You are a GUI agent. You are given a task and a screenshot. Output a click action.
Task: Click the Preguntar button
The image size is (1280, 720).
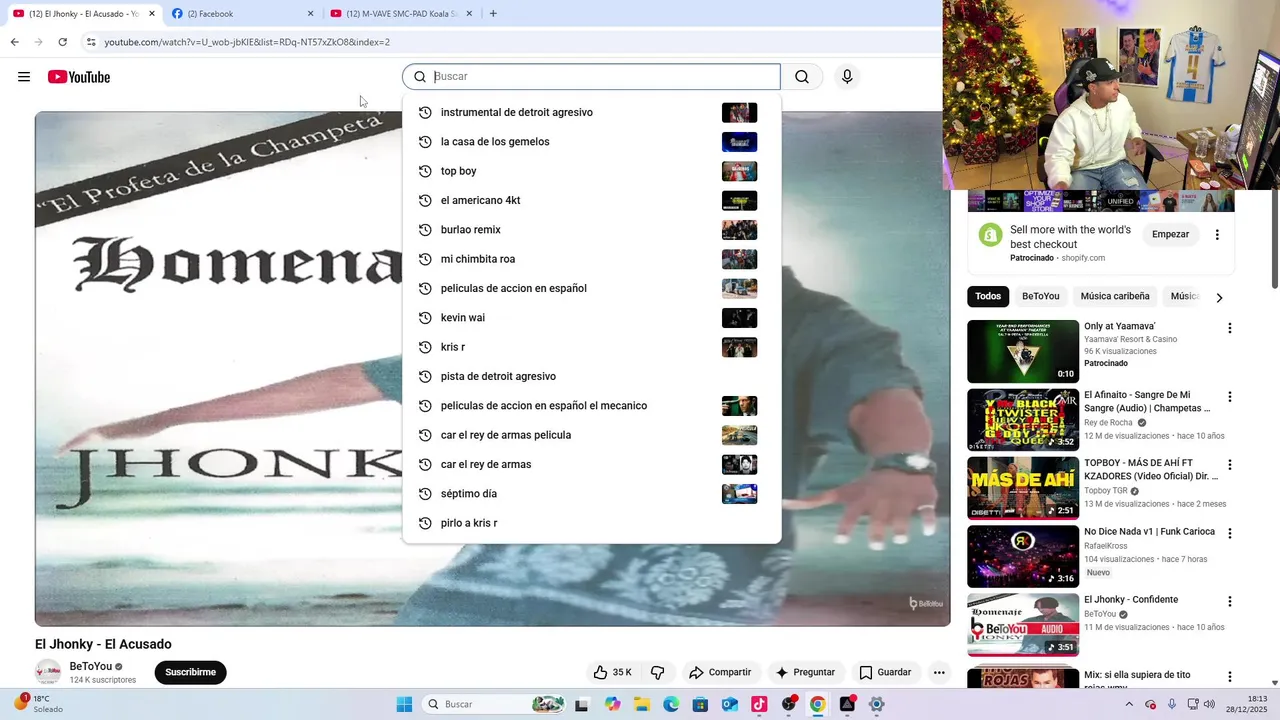[x=805, y=672]
